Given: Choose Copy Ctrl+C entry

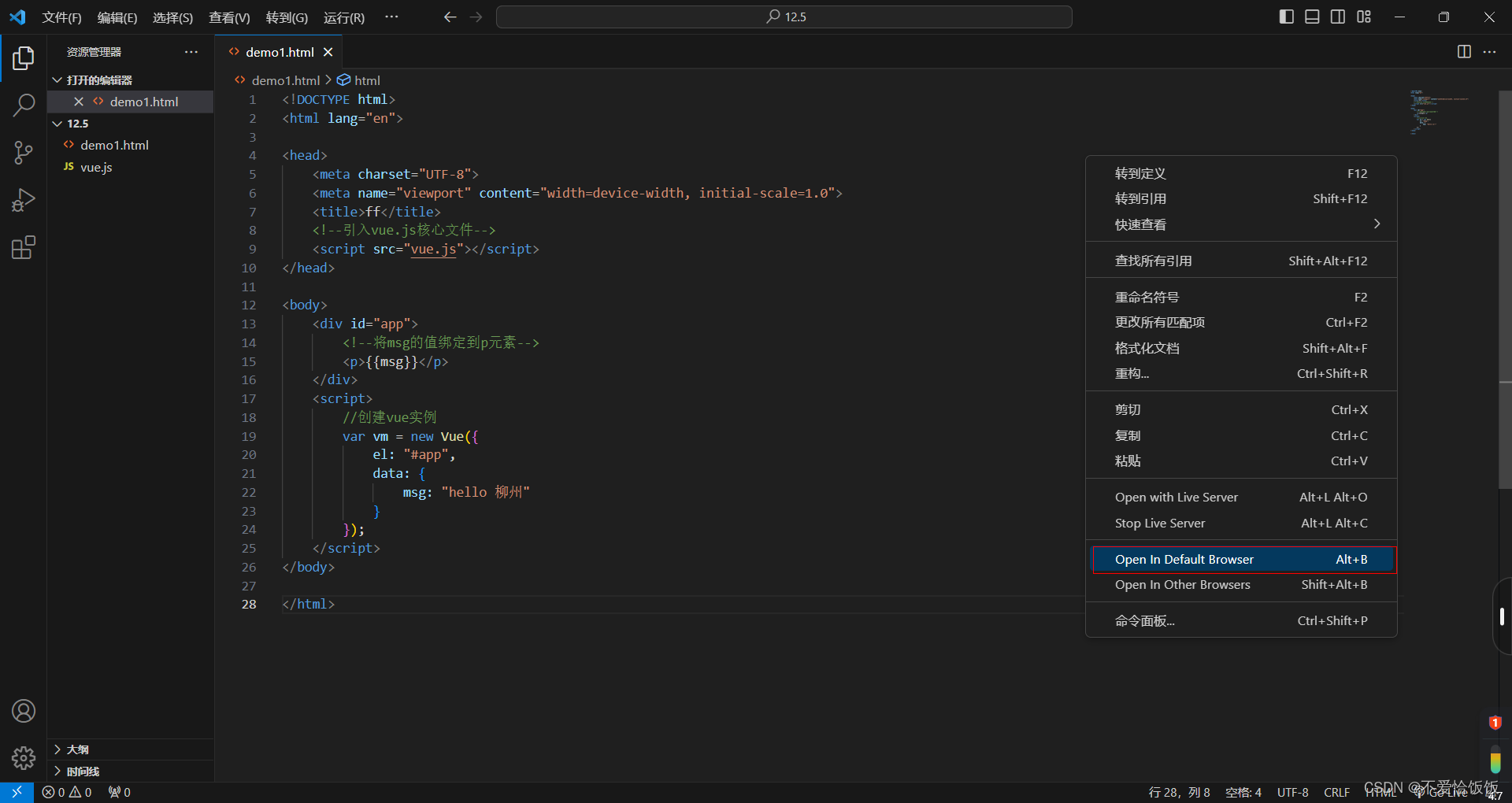Looking at the screenshot, I should [1241, 435].
